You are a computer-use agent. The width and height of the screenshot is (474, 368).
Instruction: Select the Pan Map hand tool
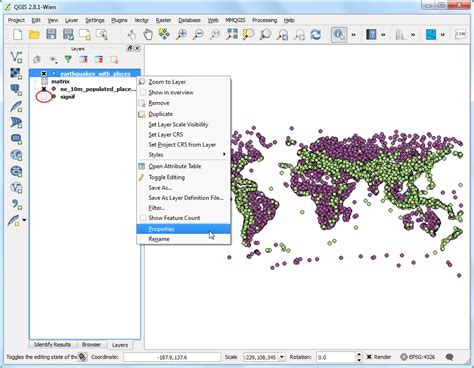click(148, 34)
